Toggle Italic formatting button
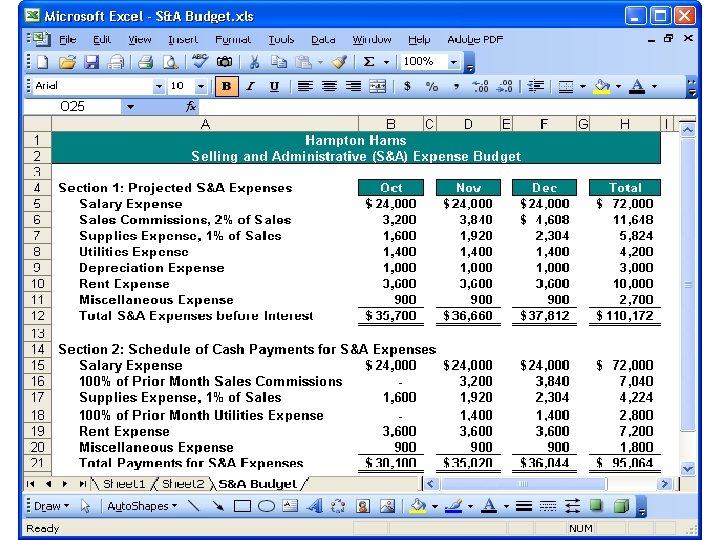Image resolution: width=720 pixels, height=540 pixels. (250, 86)
